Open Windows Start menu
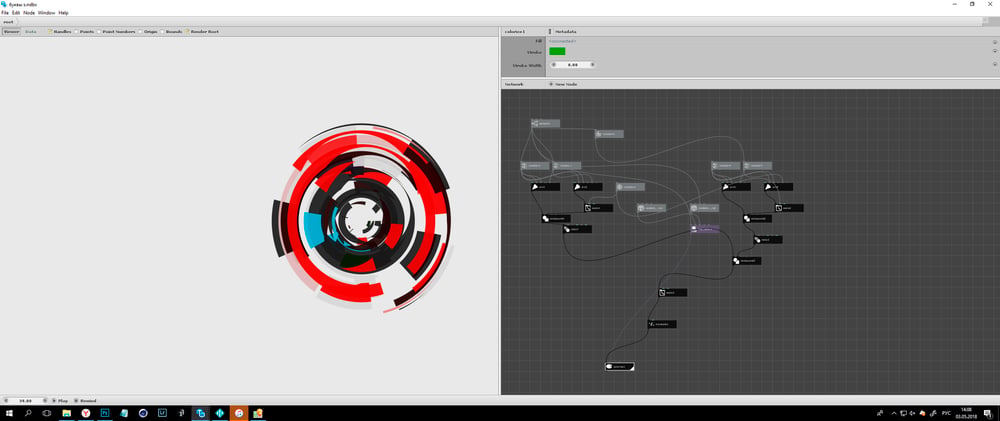The height and width of the screenshot is (421, 1000). (10, 413)
